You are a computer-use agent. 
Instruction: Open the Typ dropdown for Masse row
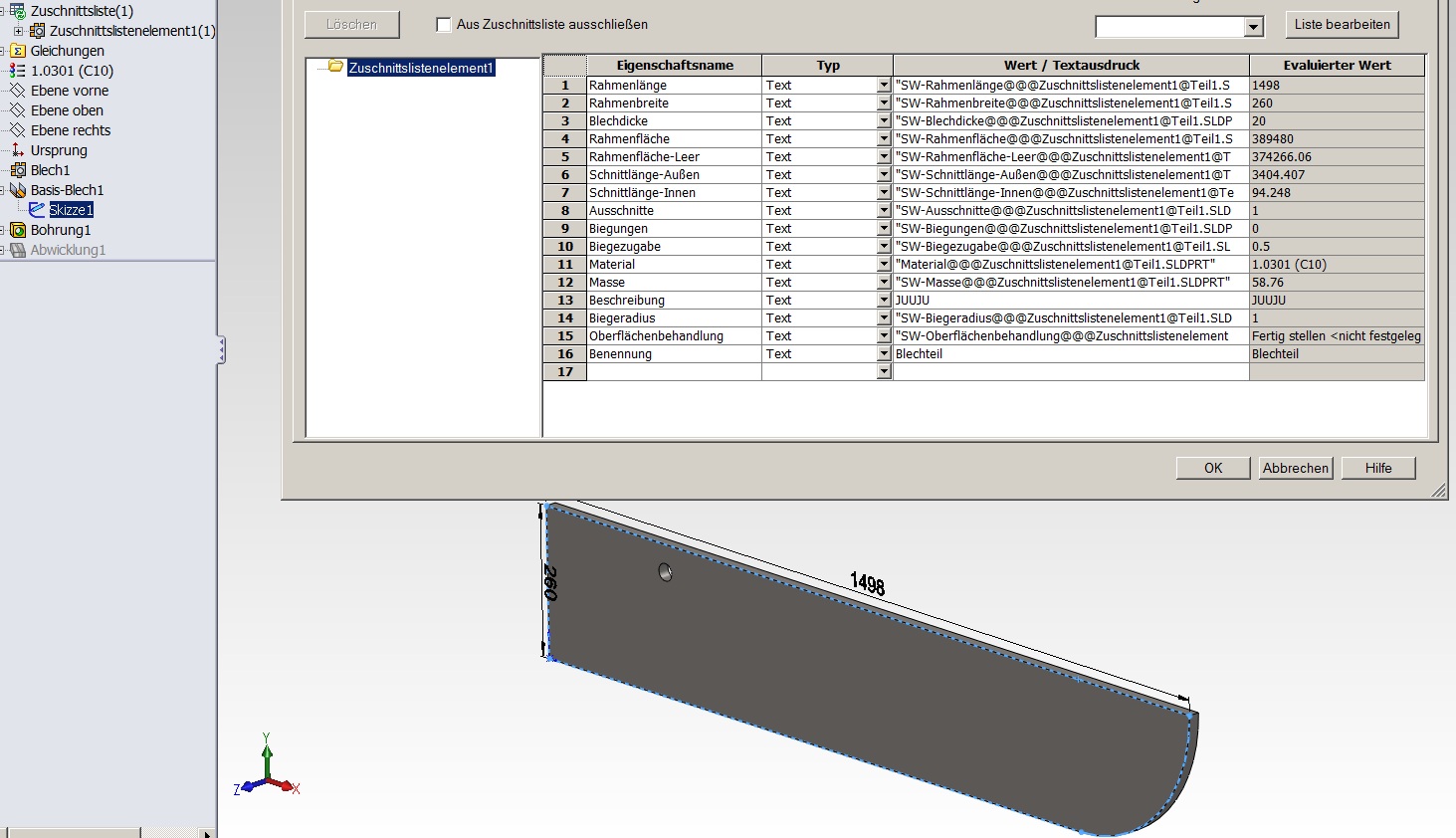click(x=884, y=283)
